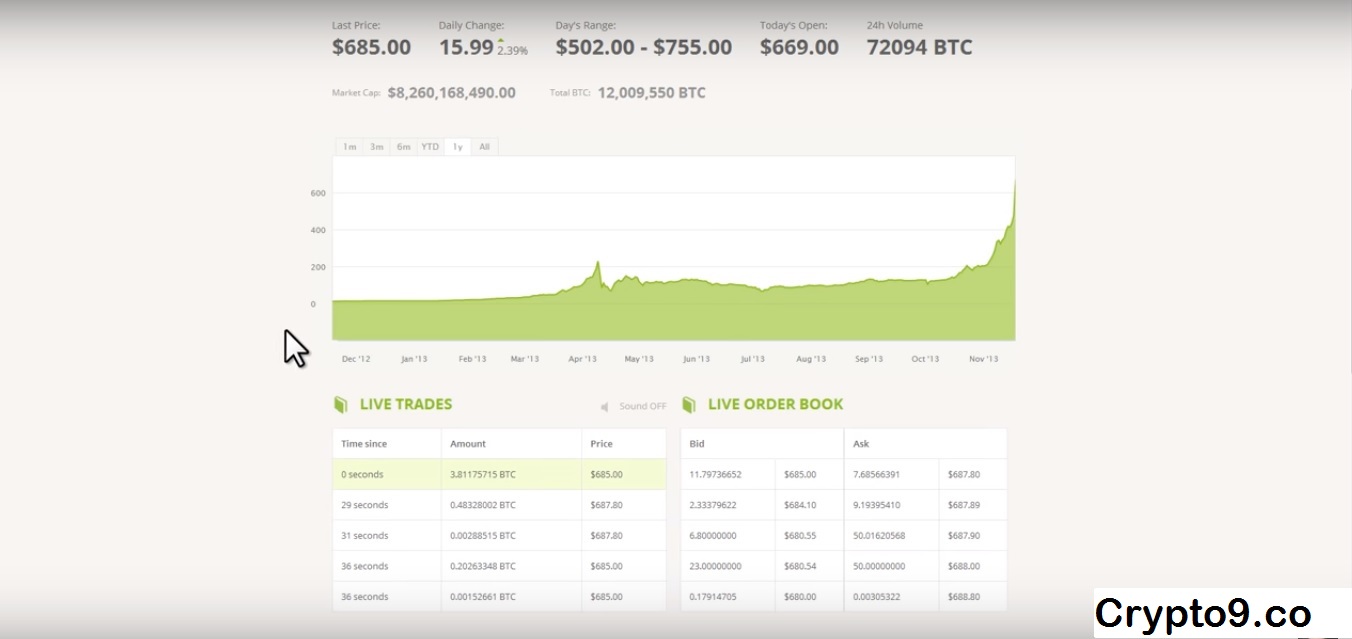The height and width of the screenshot is (639, 1352).
Task: Click the 31 seconds trade row
Action: tap(499, 536)
